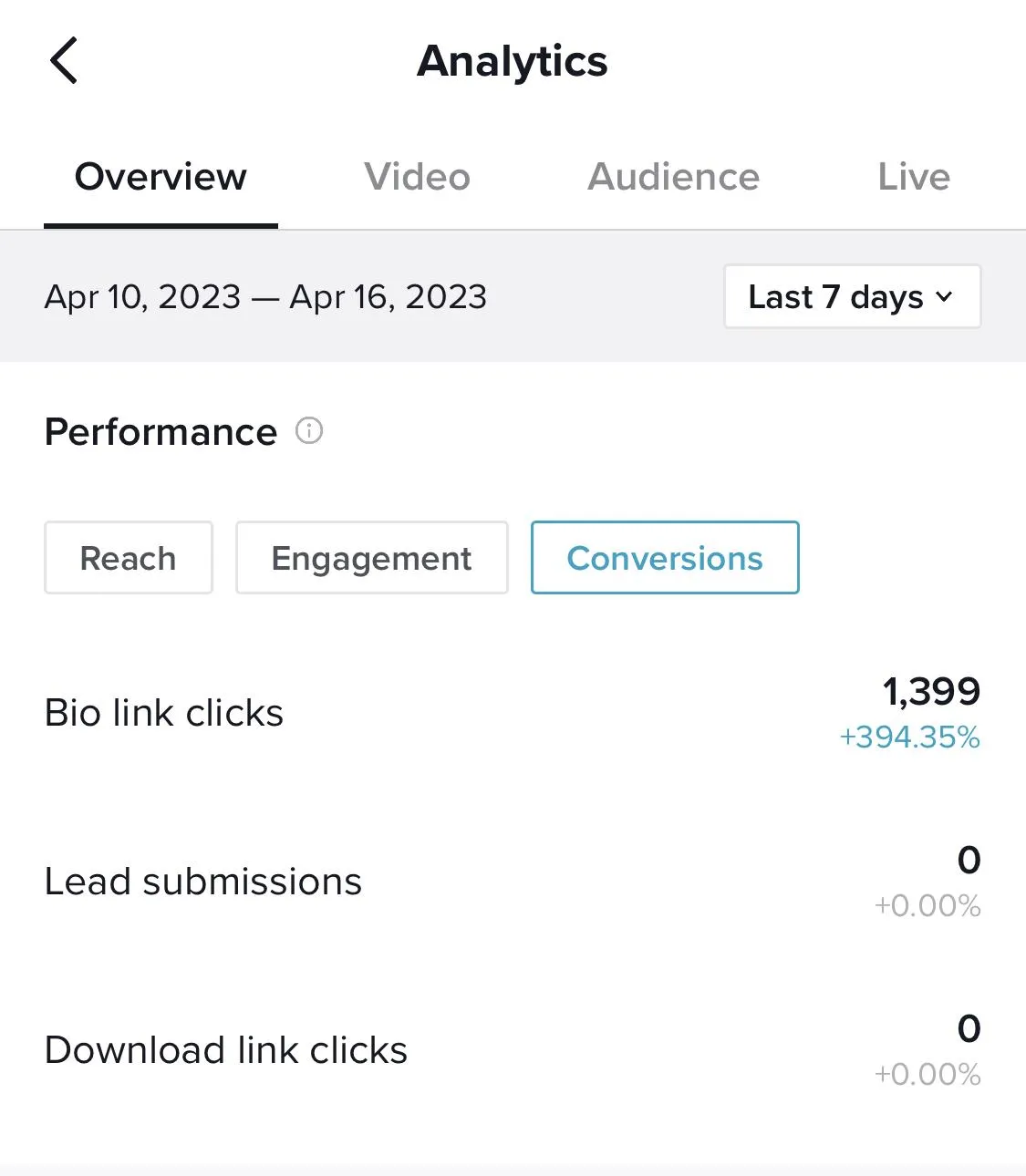Select the Reach performance filter

coord(129,558)
